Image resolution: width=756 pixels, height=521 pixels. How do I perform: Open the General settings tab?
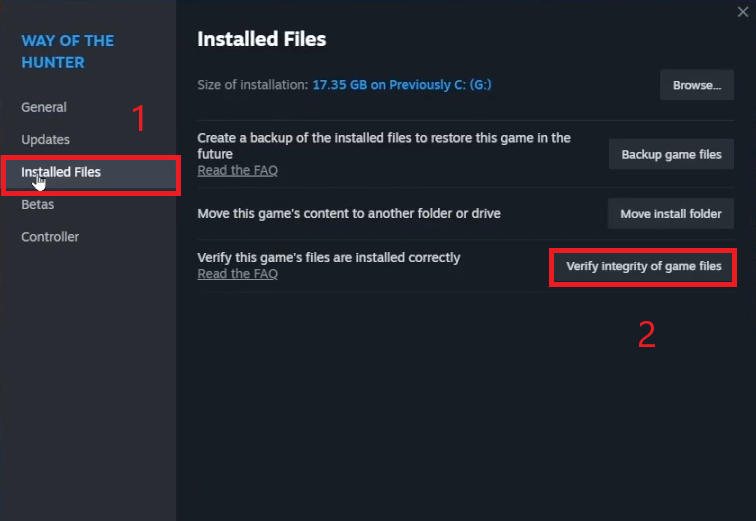pyautogui.click(x=44, y=107)
